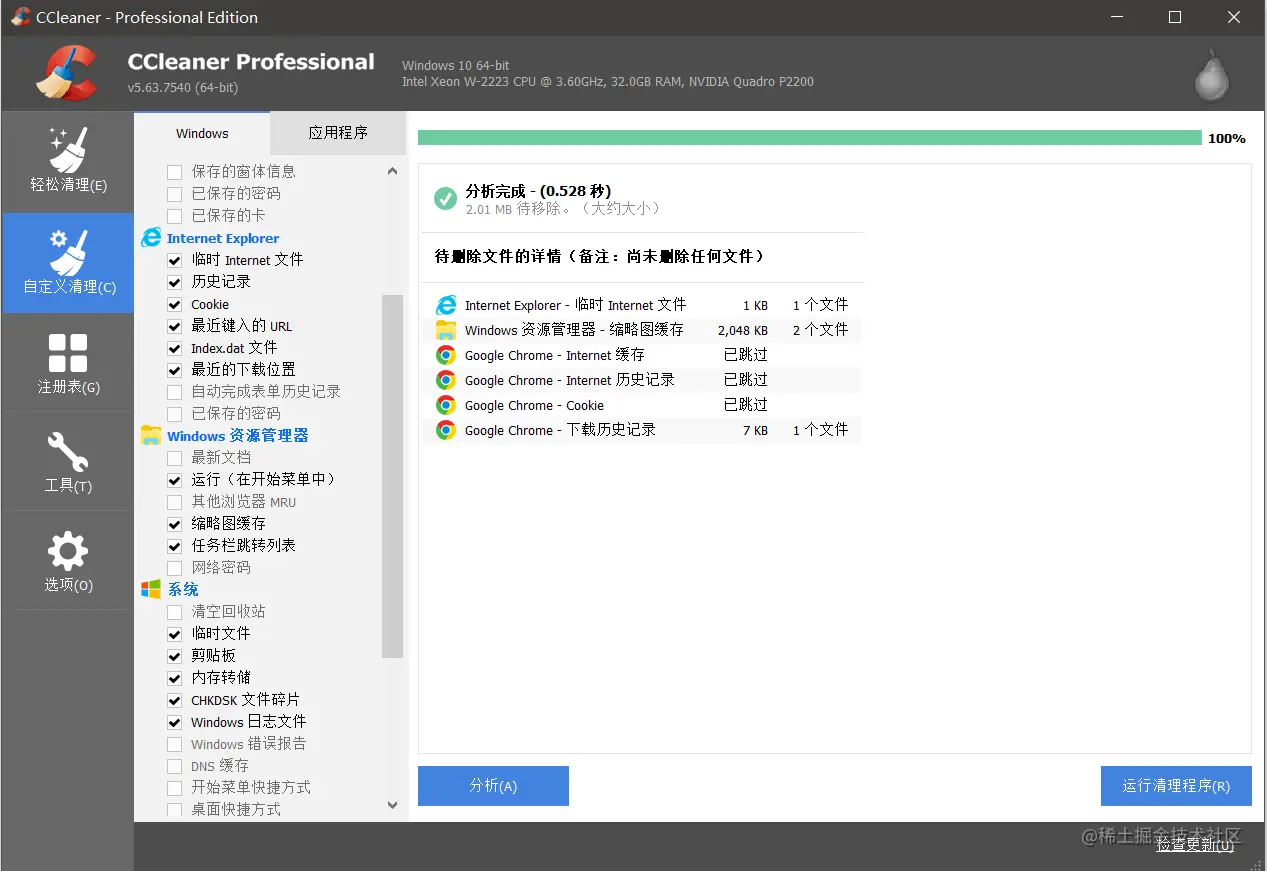Select Windows 资源管理器 section header
Image resolution: width=1267 pixels, height=871 pixels.
tap(238, 436)
